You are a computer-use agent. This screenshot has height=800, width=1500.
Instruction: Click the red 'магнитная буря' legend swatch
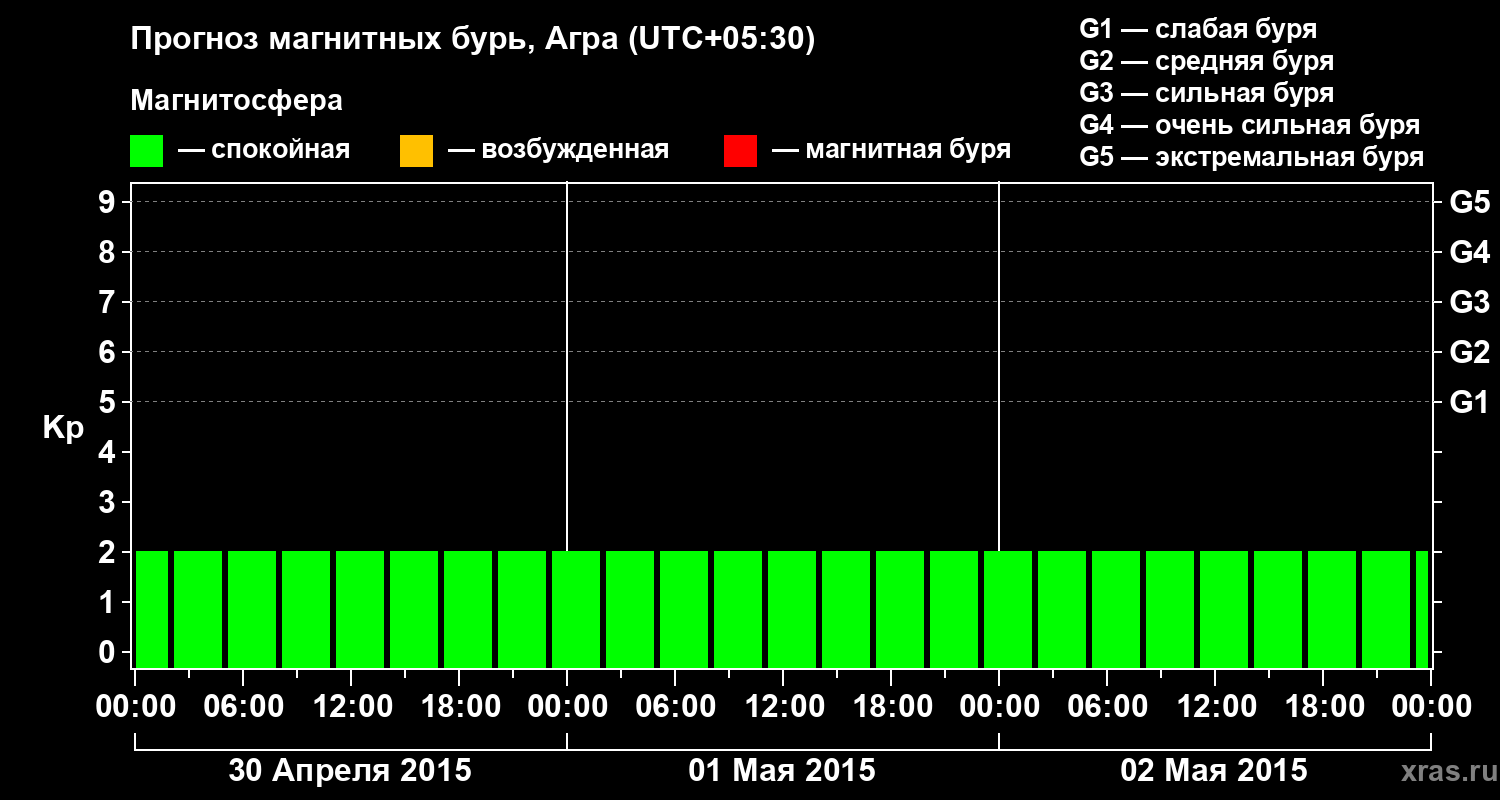click(x=740, y=151)
